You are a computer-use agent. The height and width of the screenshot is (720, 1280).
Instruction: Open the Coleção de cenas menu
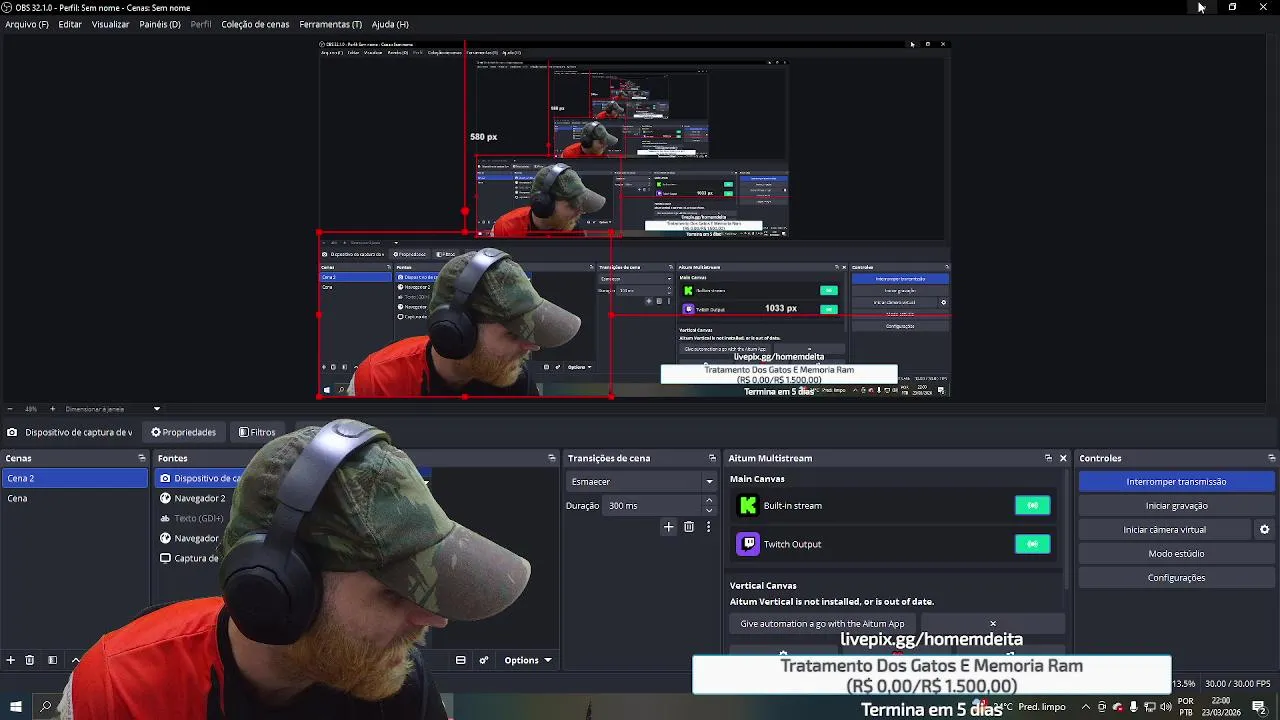pyautogui.click(x=255, y=24)
